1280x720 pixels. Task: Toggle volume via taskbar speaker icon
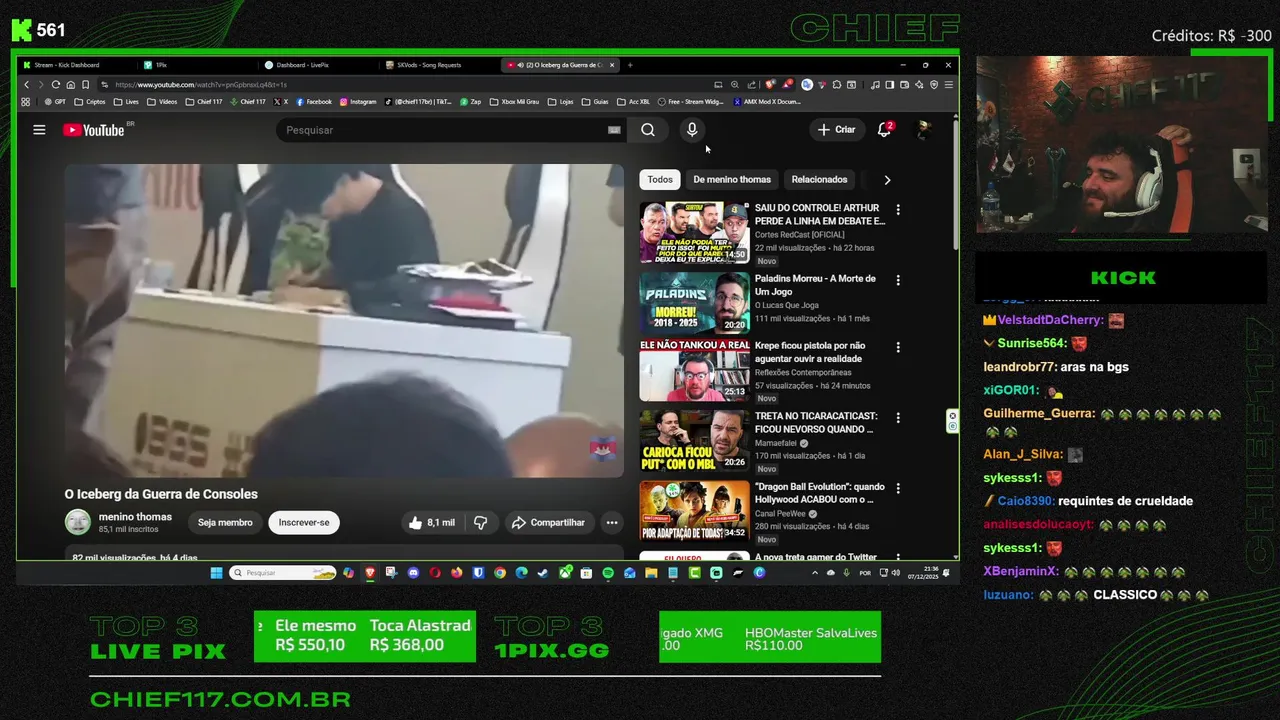pos(896,573)
